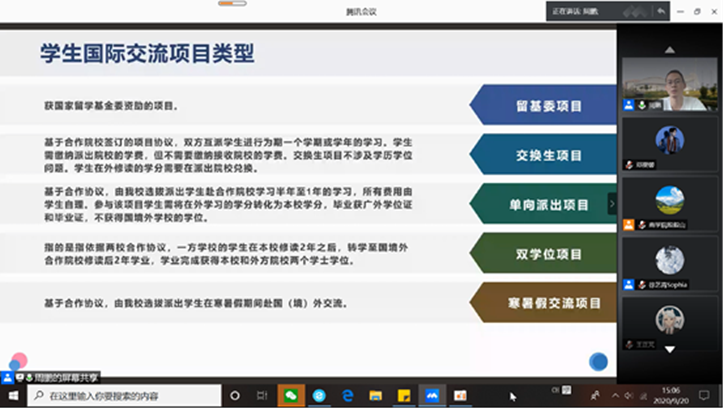724x409 pixels.
Task: Select the landscape avatar participant tile
Action: 670,205
